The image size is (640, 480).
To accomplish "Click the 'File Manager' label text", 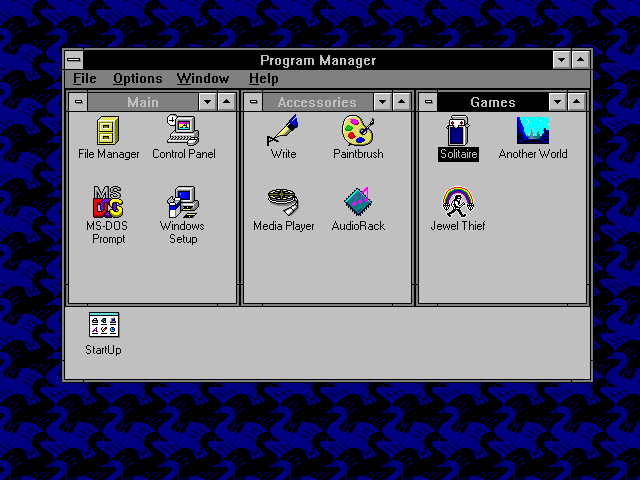I will point(109,154).
